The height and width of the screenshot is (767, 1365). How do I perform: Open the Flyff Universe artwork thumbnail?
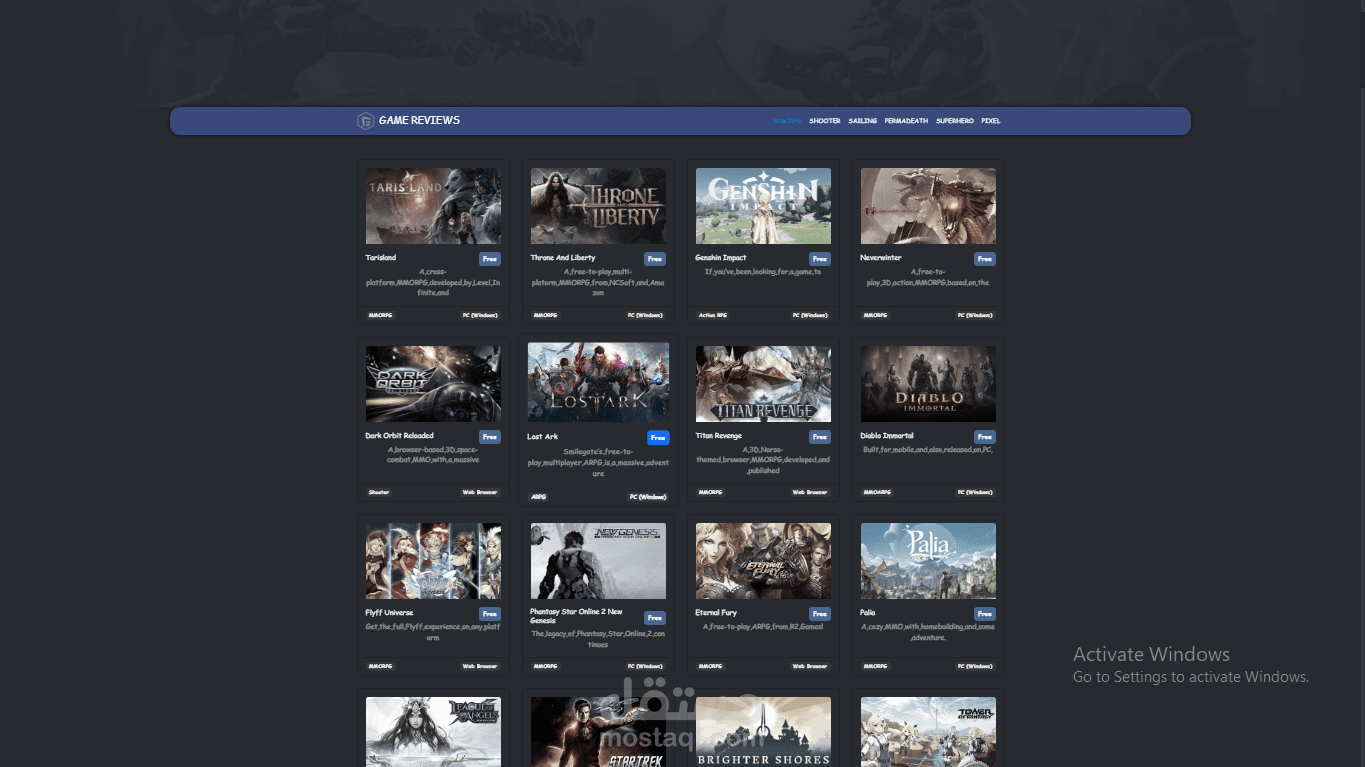(x=432, y=561)
